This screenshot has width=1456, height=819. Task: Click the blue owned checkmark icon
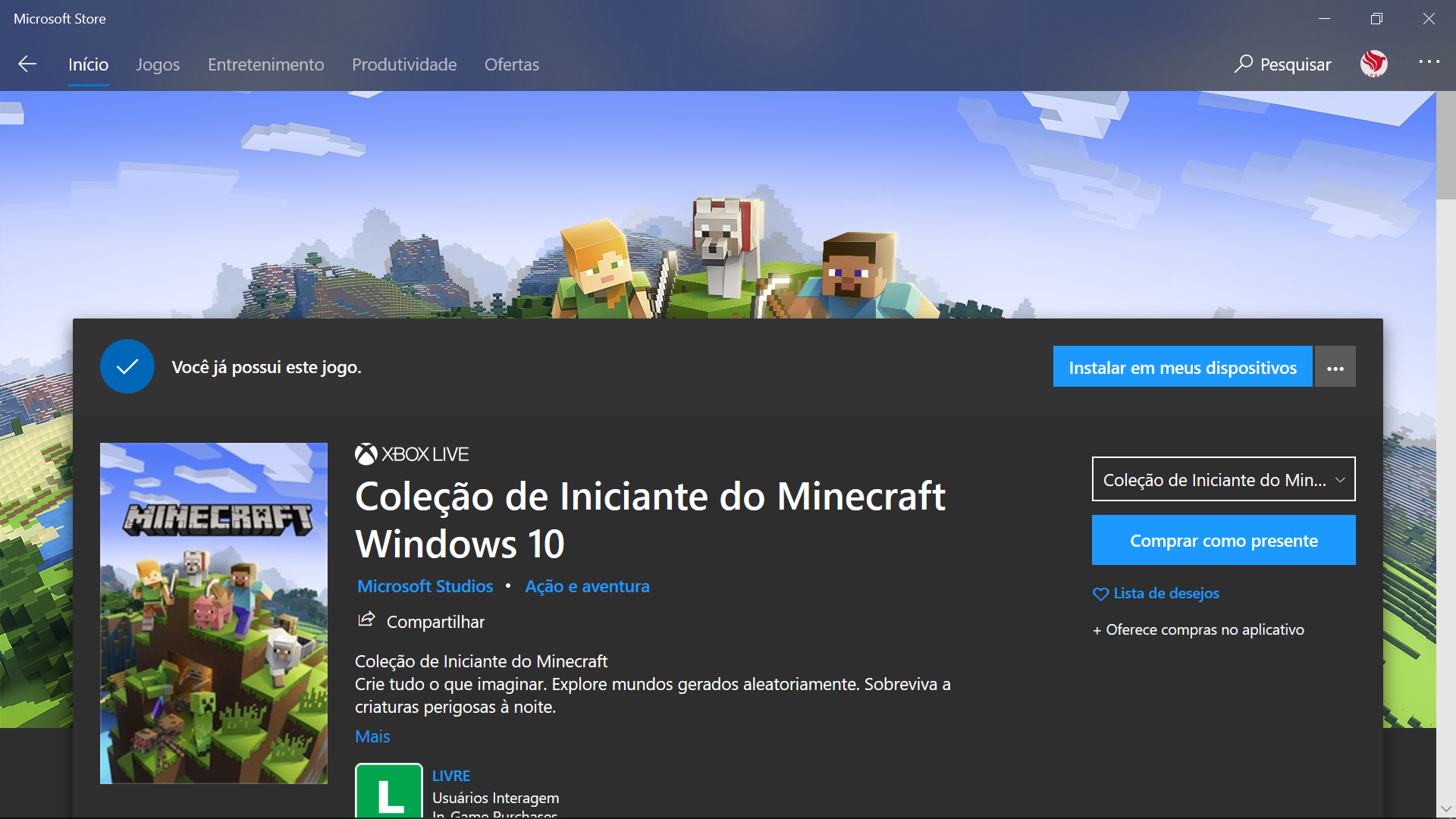tap(127, 366)
